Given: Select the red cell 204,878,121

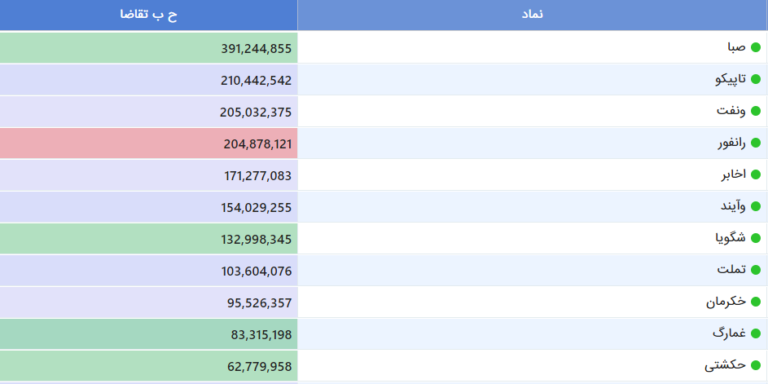Looking at the screenshot, I should coord(148,143).
